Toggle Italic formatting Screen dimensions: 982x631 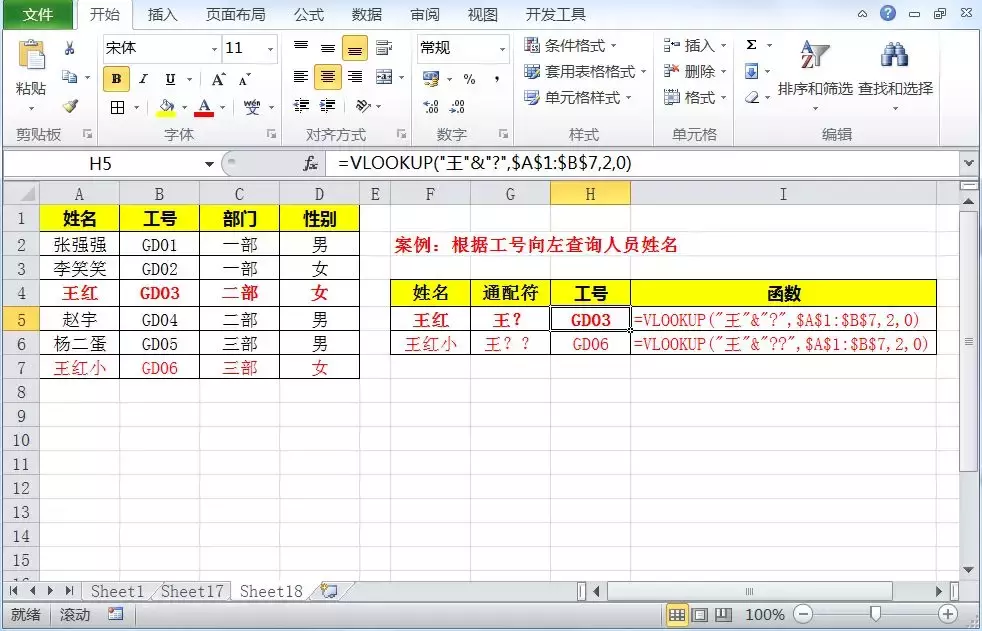pyautogui.click(x=143, y=79)
